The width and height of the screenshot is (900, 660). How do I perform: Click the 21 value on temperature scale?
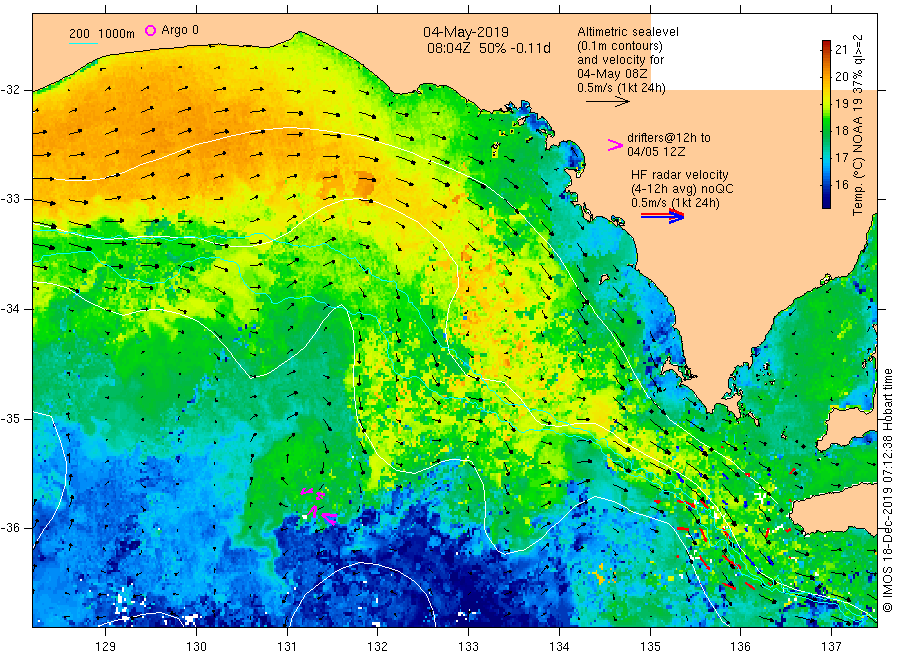[841, 49]
